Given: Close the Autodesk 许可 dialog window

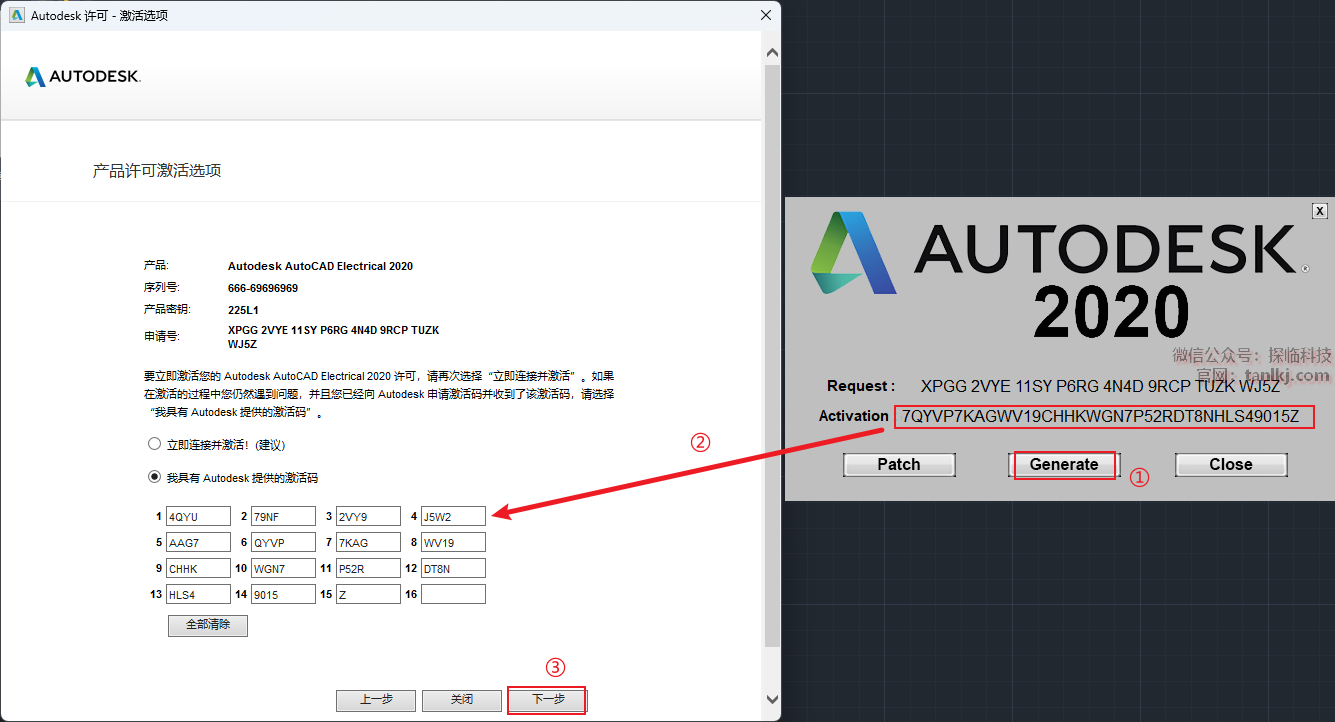Looking at the screenshot, I should tap(766, 15).
